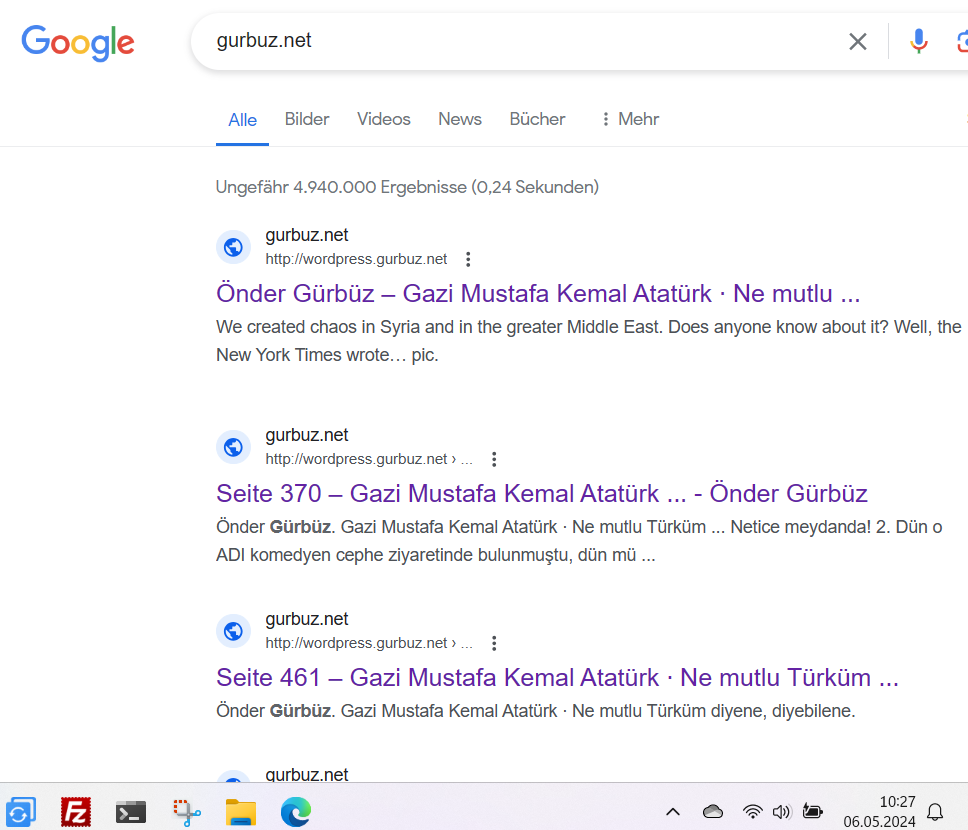Viewport: 968px width, 830px height.
Task: Open the 'Seite 370 – Gazi Mustafa Kemal Atatürk' link
Action: pos(541,493)
